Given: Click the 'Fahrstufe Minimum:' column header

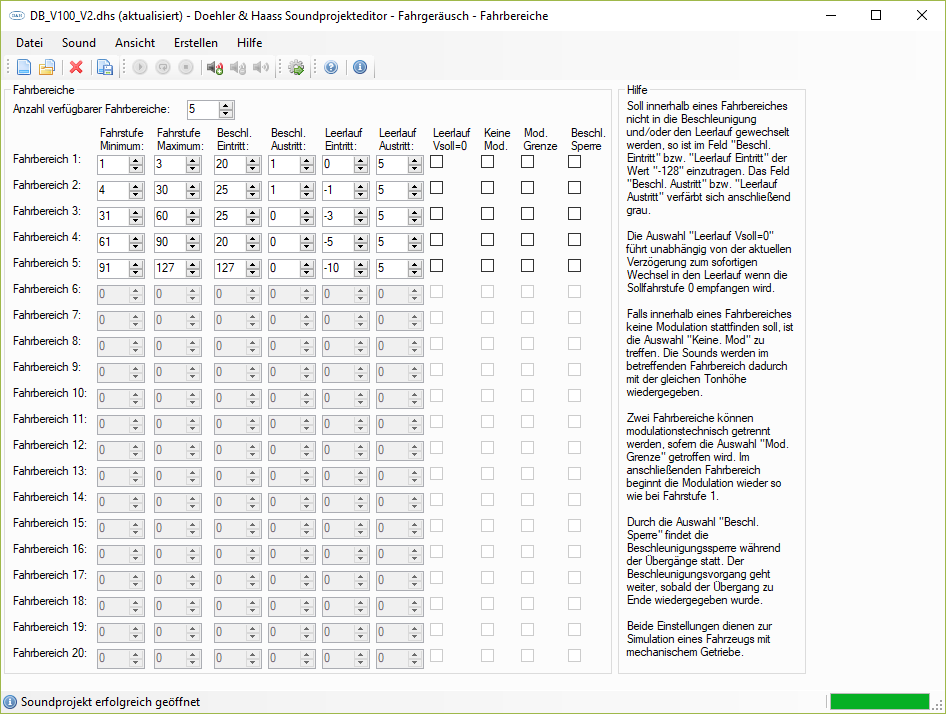Looking at the screenshot, I should point(121,139).
